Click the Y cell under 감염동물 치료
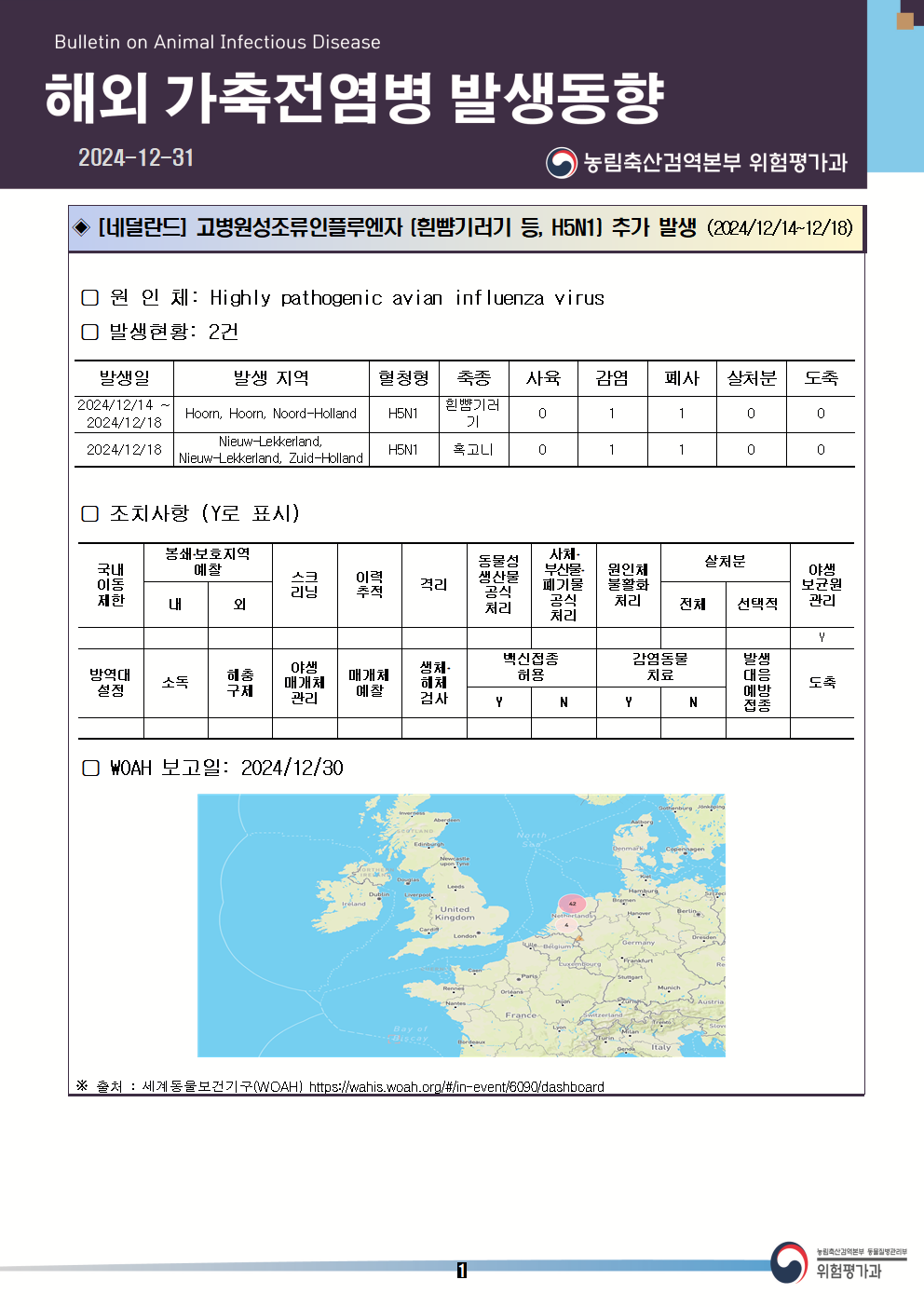924x1307 pixels. [x=629, y=702]
